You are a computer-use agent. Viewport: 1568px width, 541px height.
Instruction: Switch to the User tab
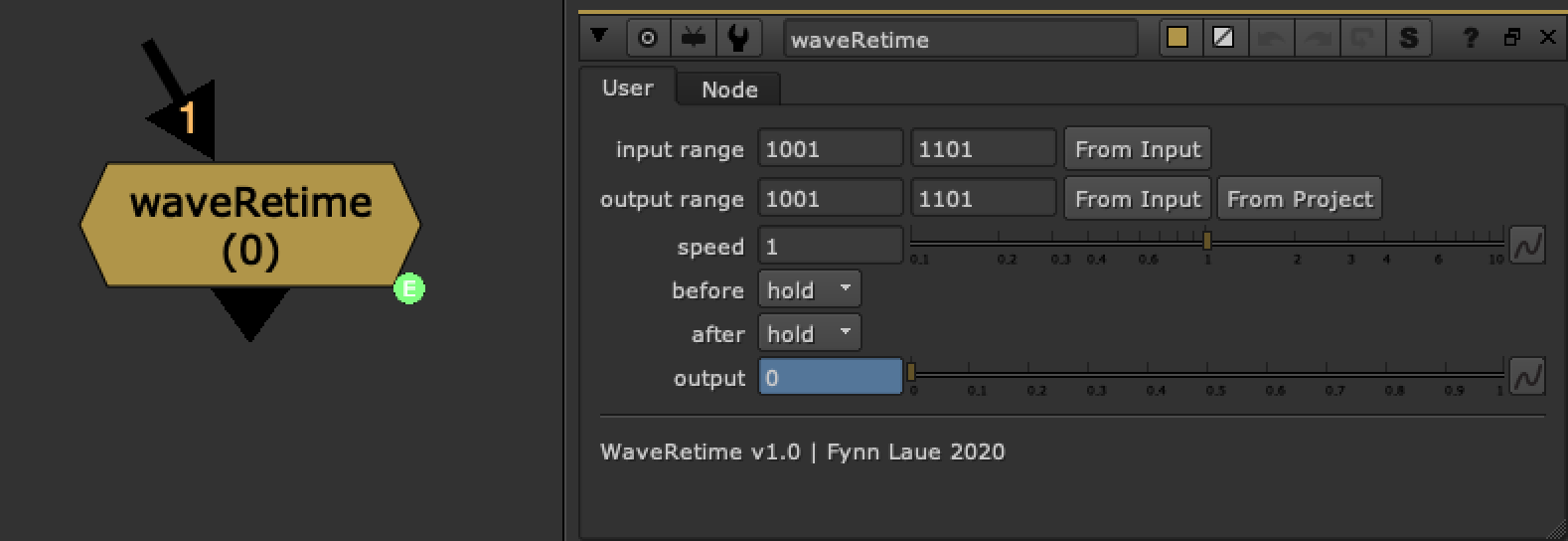(628, 88)
